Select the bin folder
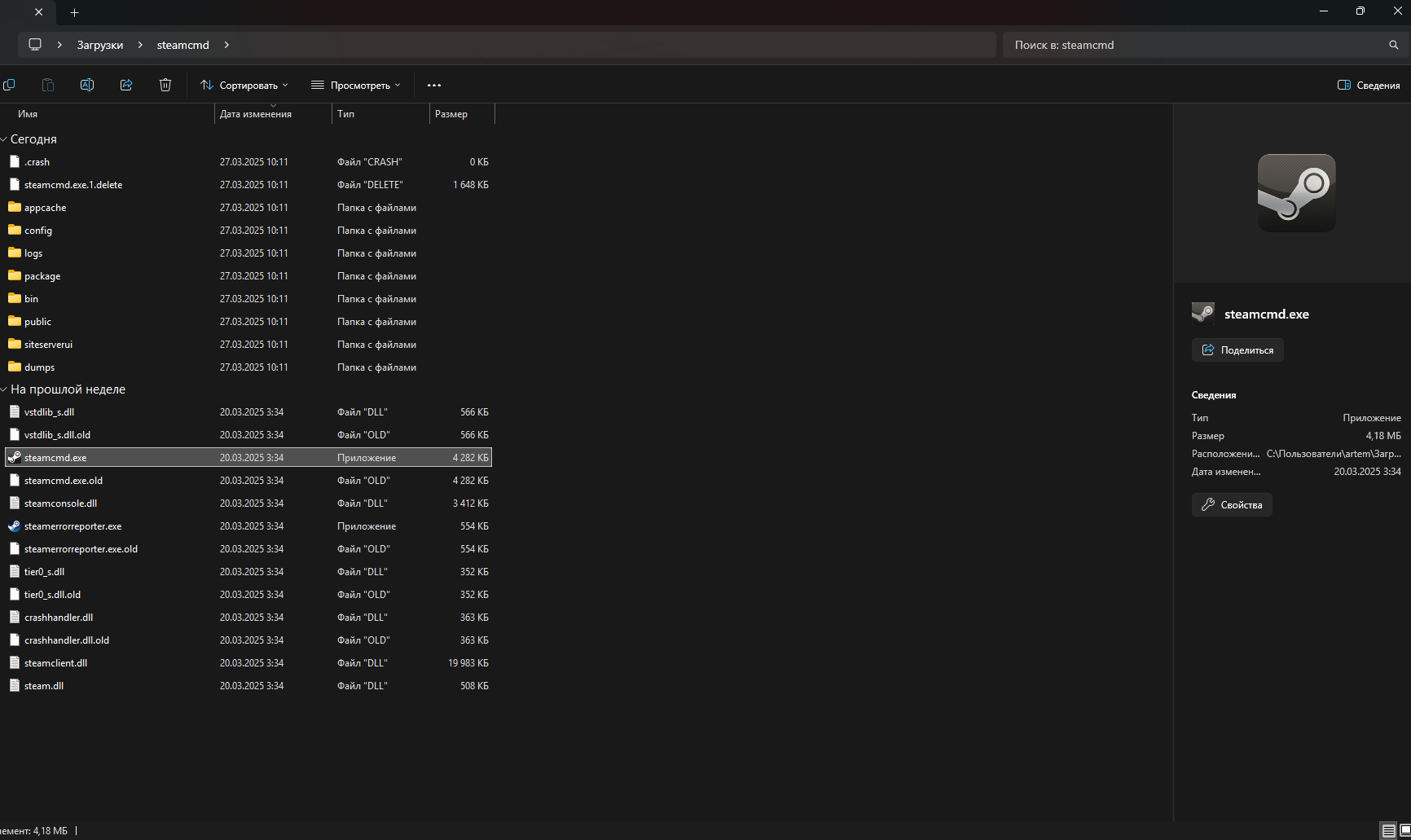The image size is (1411, 840). pos(248,298)
